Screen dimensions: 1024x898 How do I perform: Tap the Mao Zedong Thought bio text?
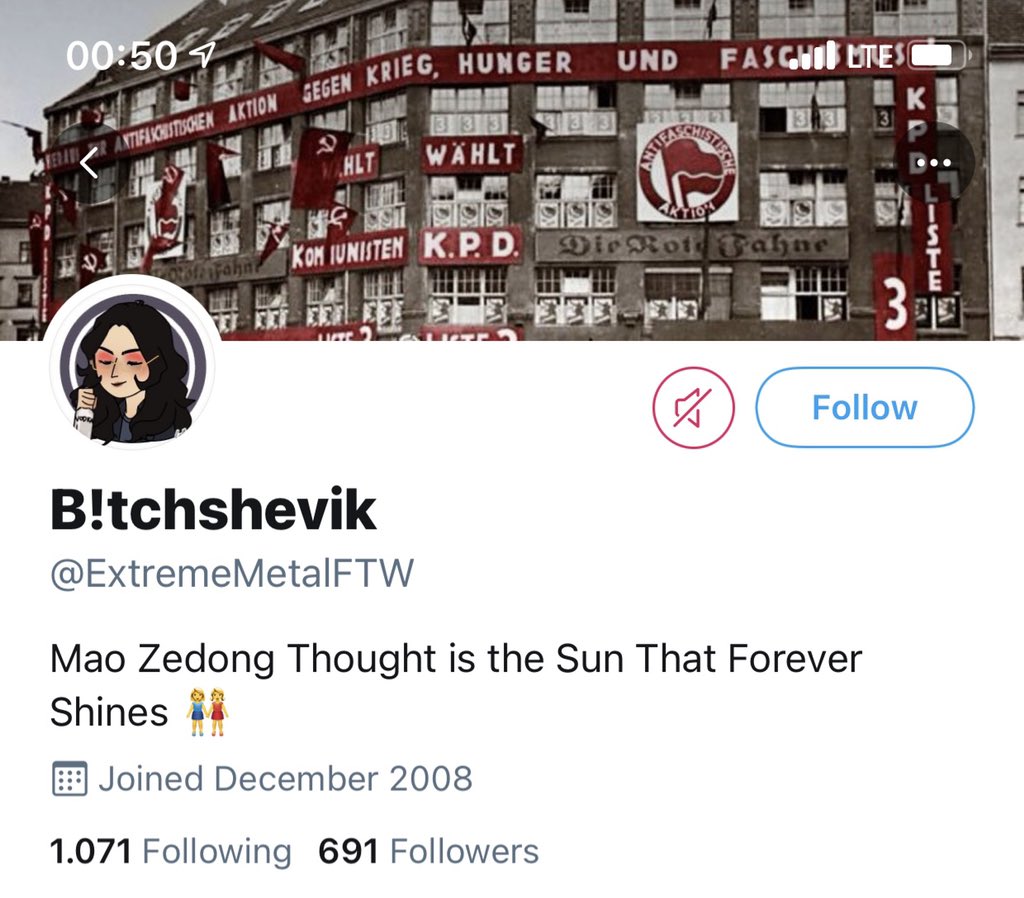tap(456, 684)
